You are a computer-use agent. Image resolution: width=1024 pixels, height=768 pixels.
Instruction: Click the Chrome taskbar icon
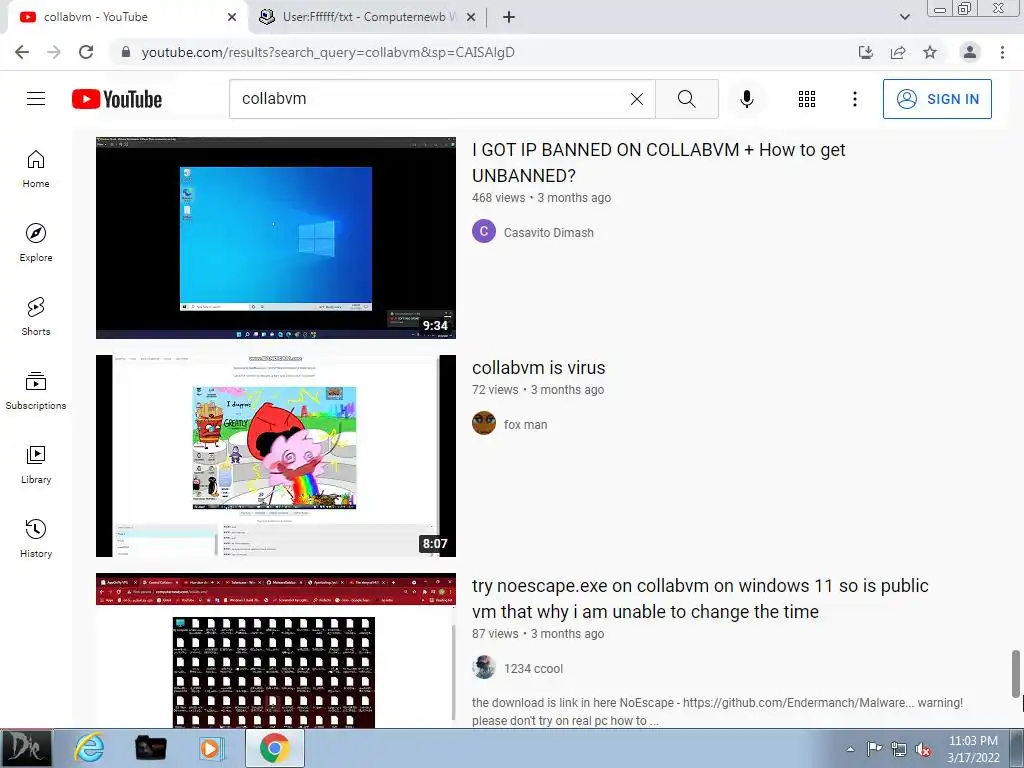click(274, 748)
